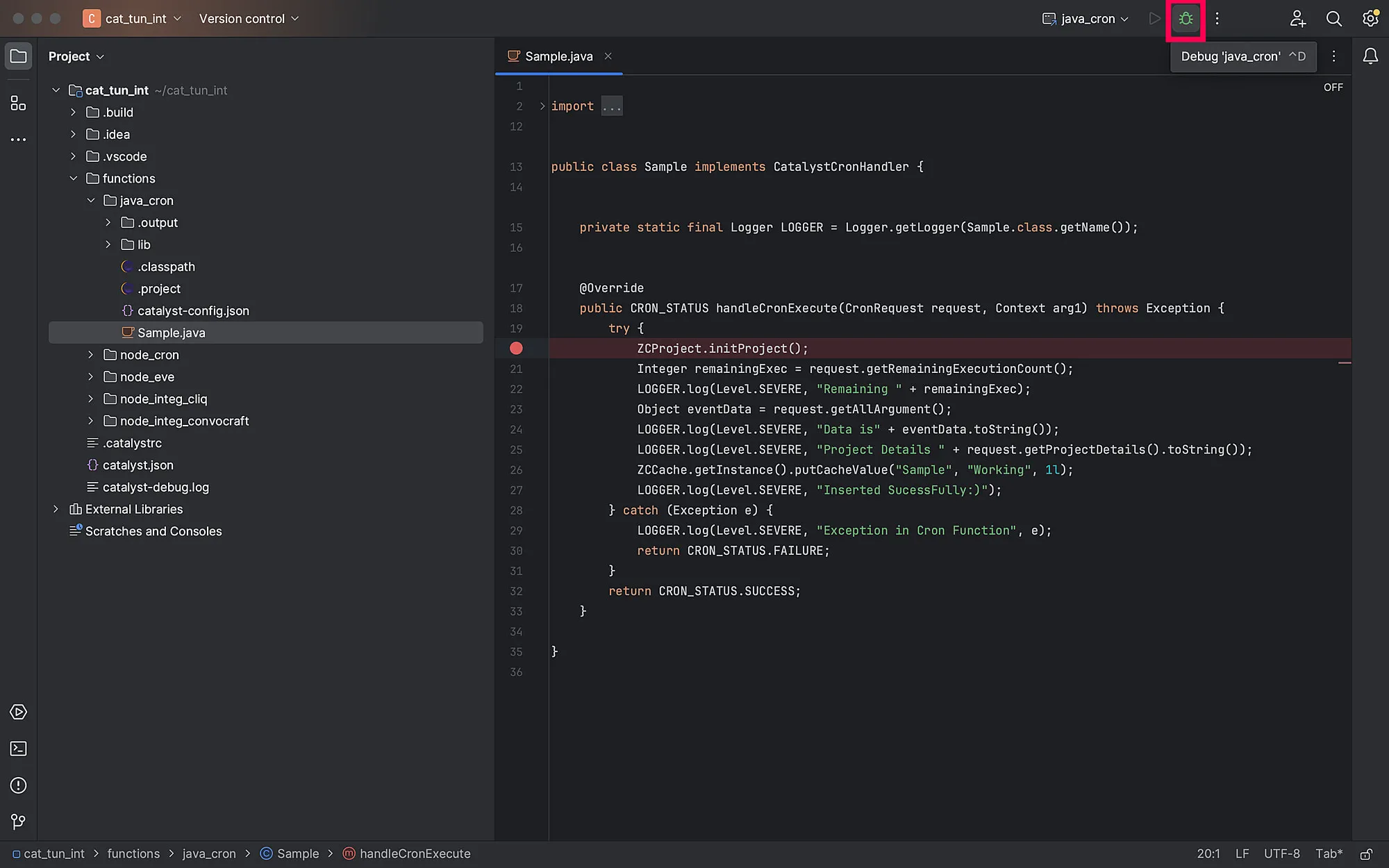Remove the breakpoint on the initProject line

pos(516,349)
